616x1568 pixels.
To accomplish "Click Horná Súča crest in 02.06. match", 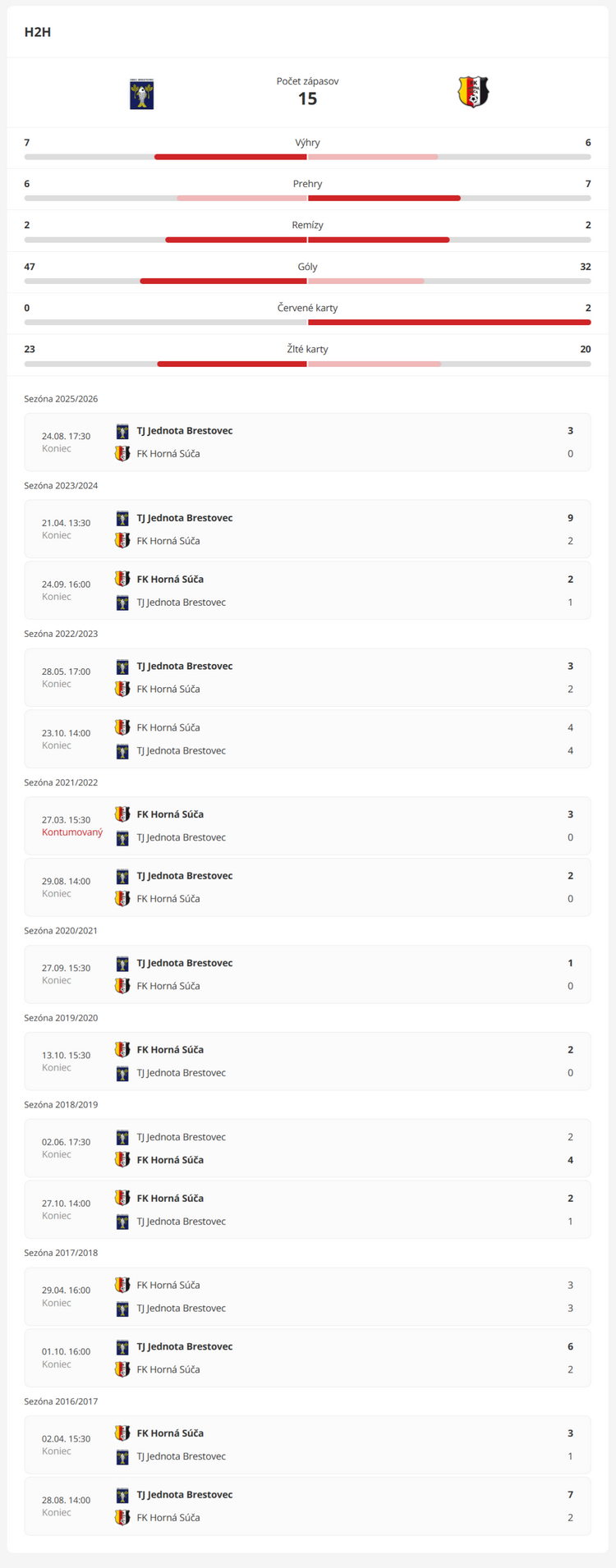I will [122, 1160].
